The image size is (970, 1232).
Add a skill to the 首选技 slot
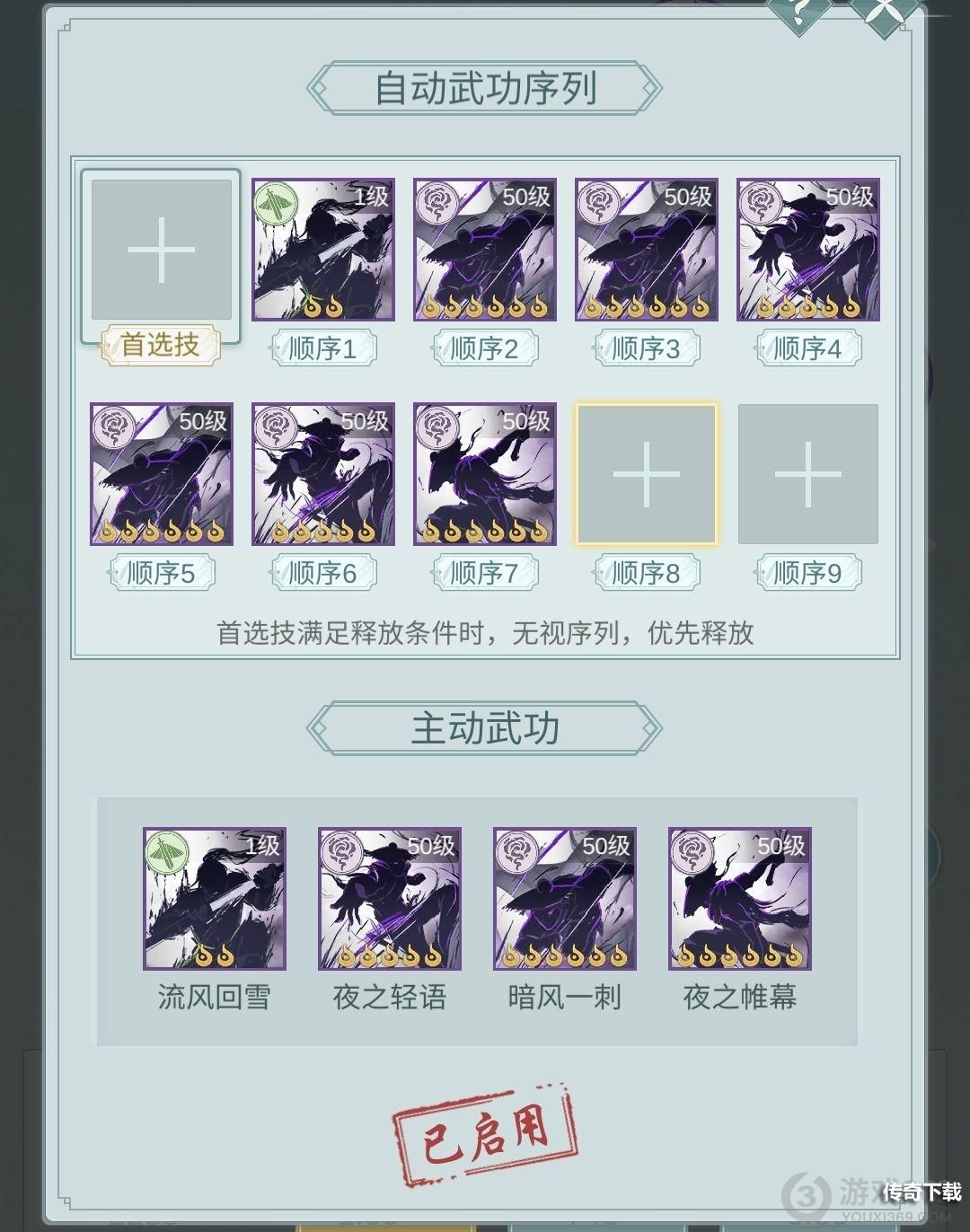click(162, 250)
